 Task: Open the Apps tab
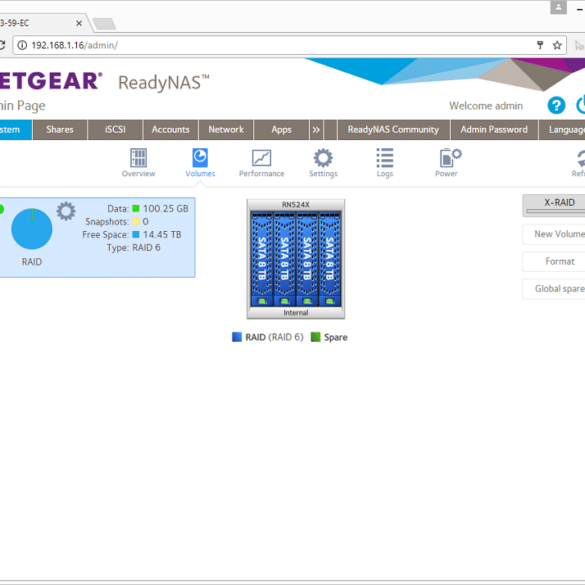(281, 129)
